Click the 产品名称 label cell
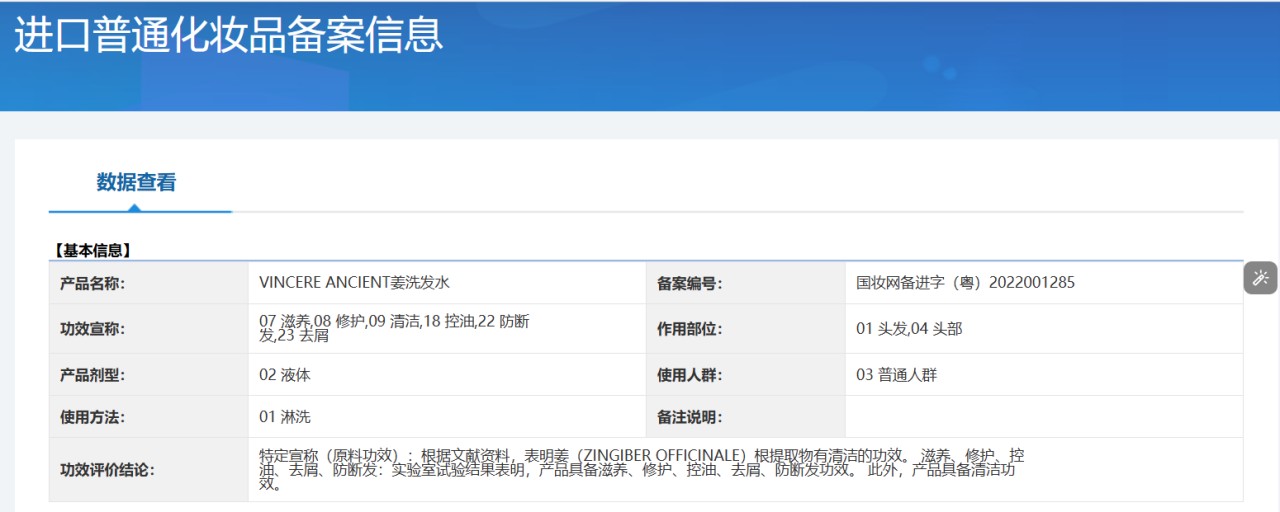 pyautogui.click(x=149, y=284)
